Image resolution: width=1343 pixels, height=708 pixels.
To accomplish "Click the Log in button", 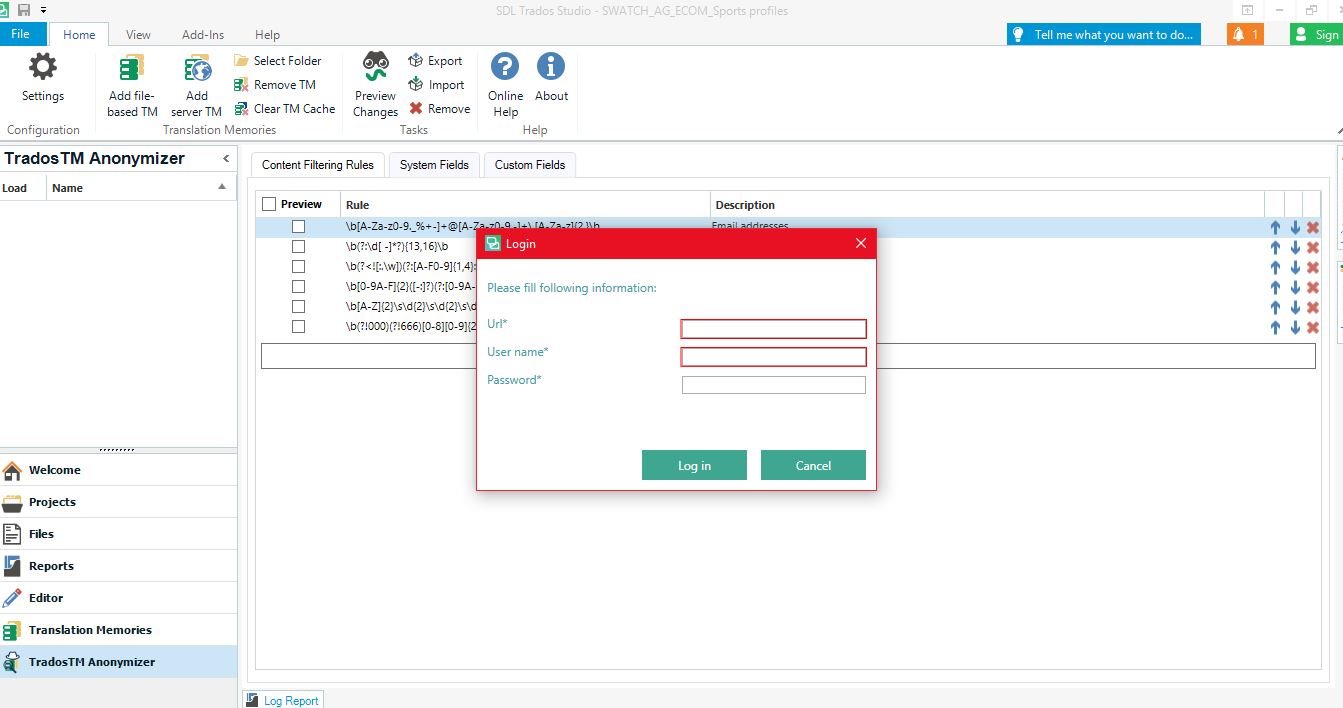I will 694,465.
